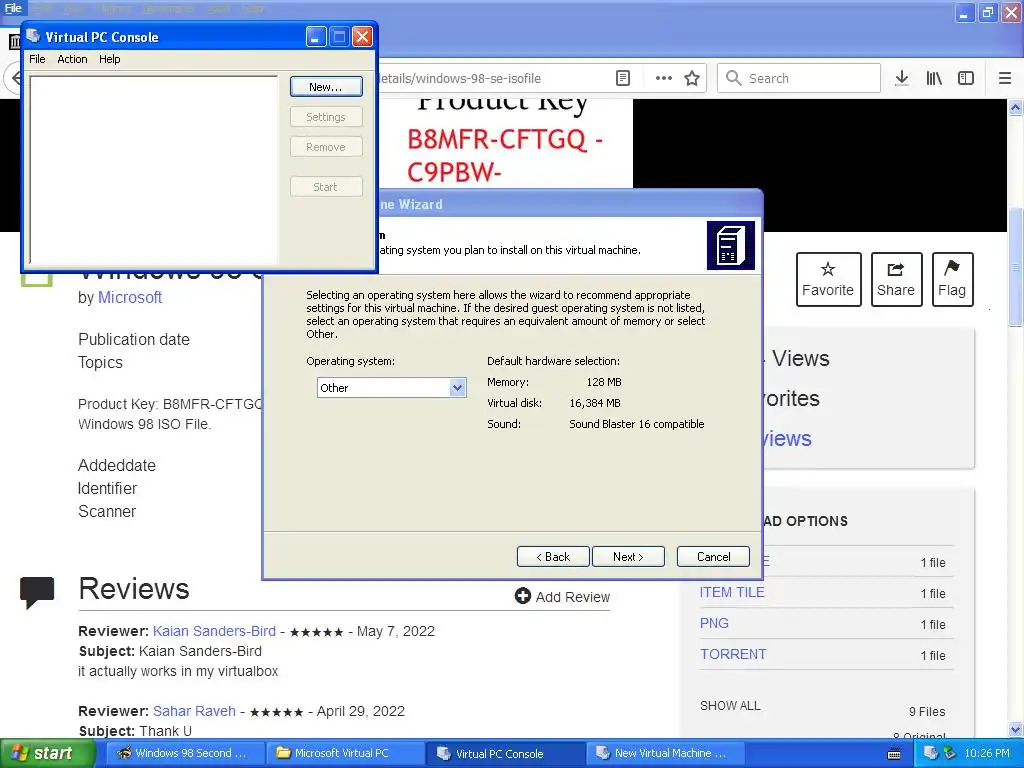Click scrollbar down arrow of page
The width and height of the screenshot is (1024, 768).
tap(1016, 729)
